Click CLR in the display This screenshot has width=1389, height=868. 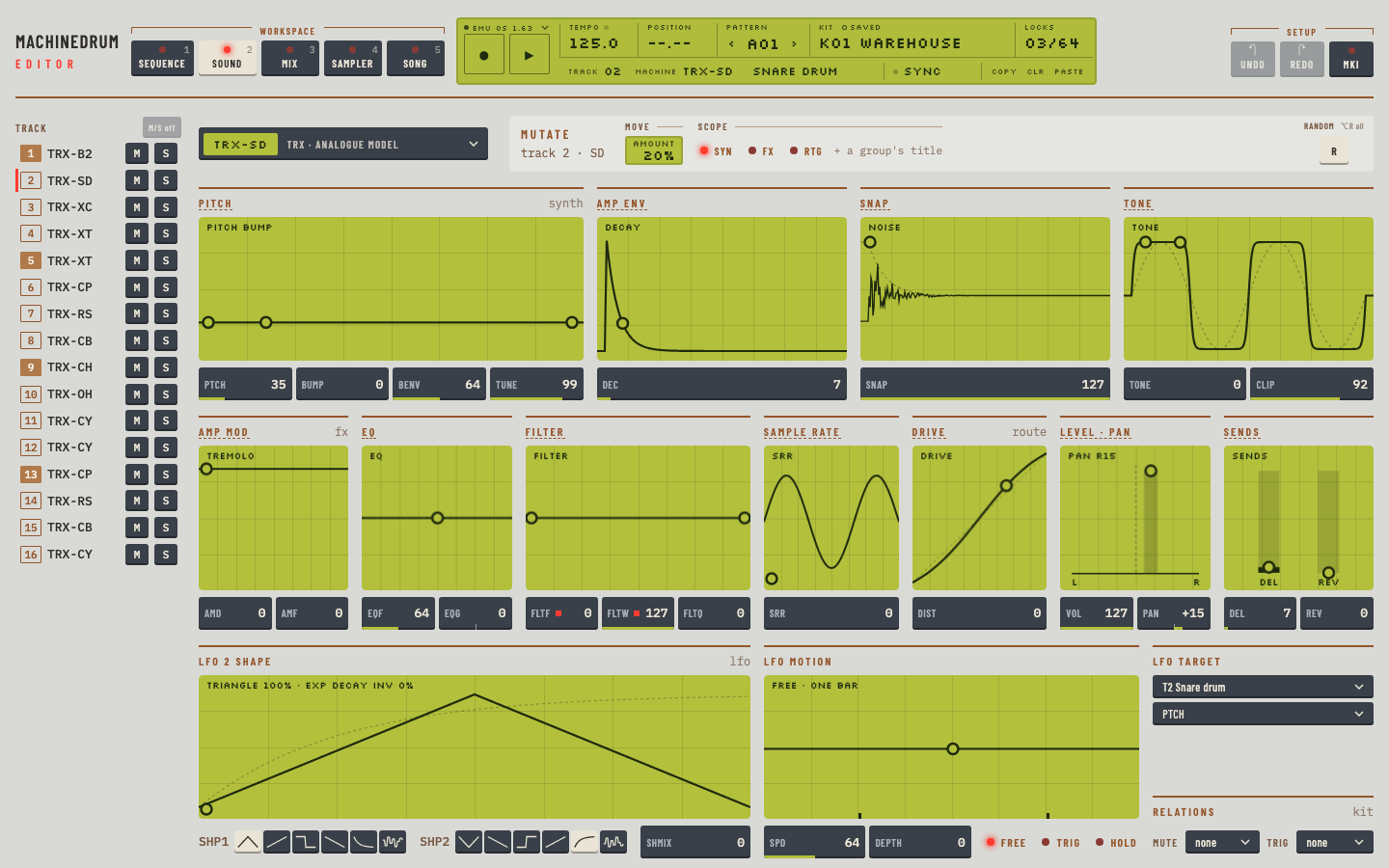[1035, 72]
